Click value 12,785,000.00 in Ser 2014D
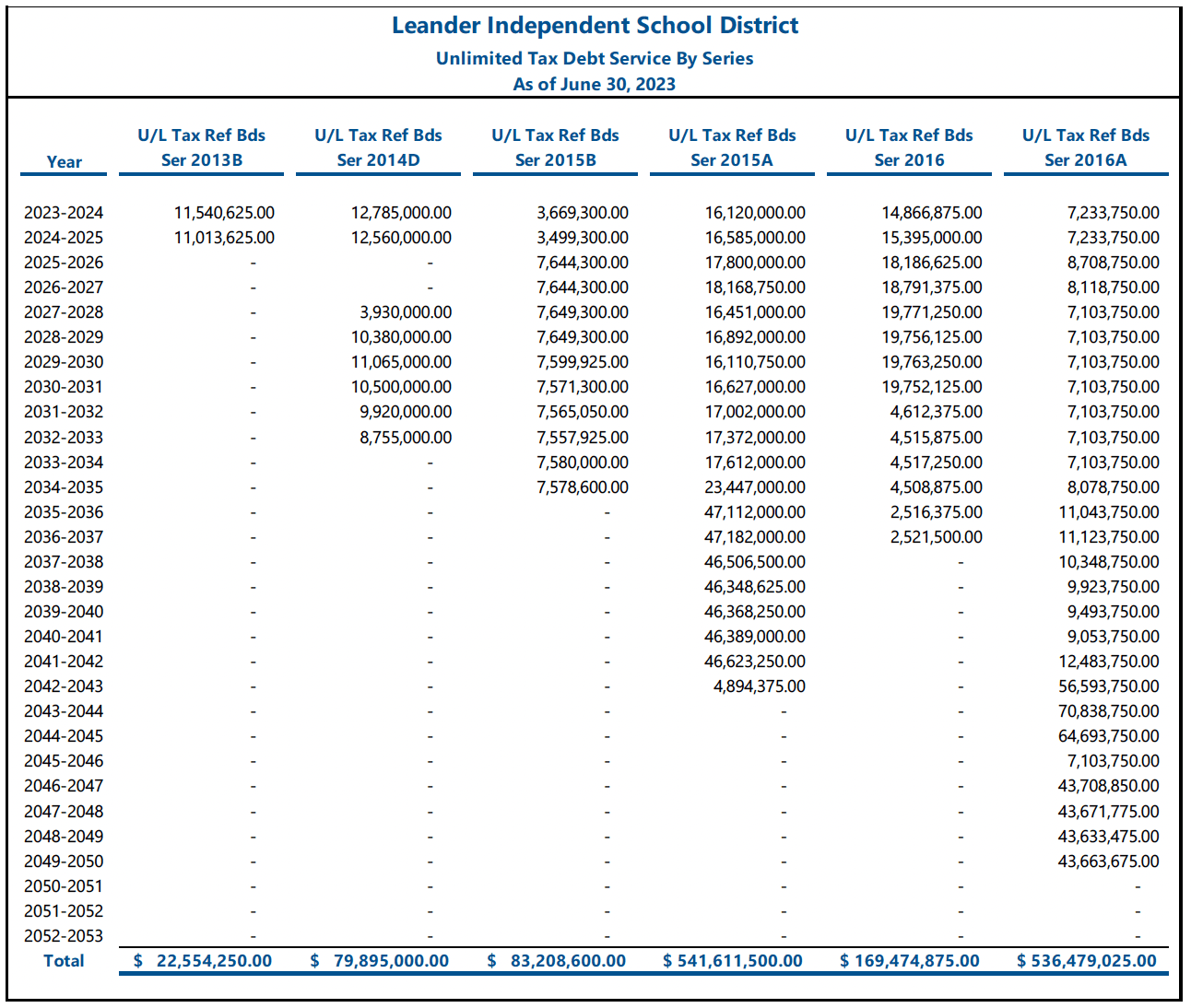Screen dimensions: 1191x1008 pos(402,213)
